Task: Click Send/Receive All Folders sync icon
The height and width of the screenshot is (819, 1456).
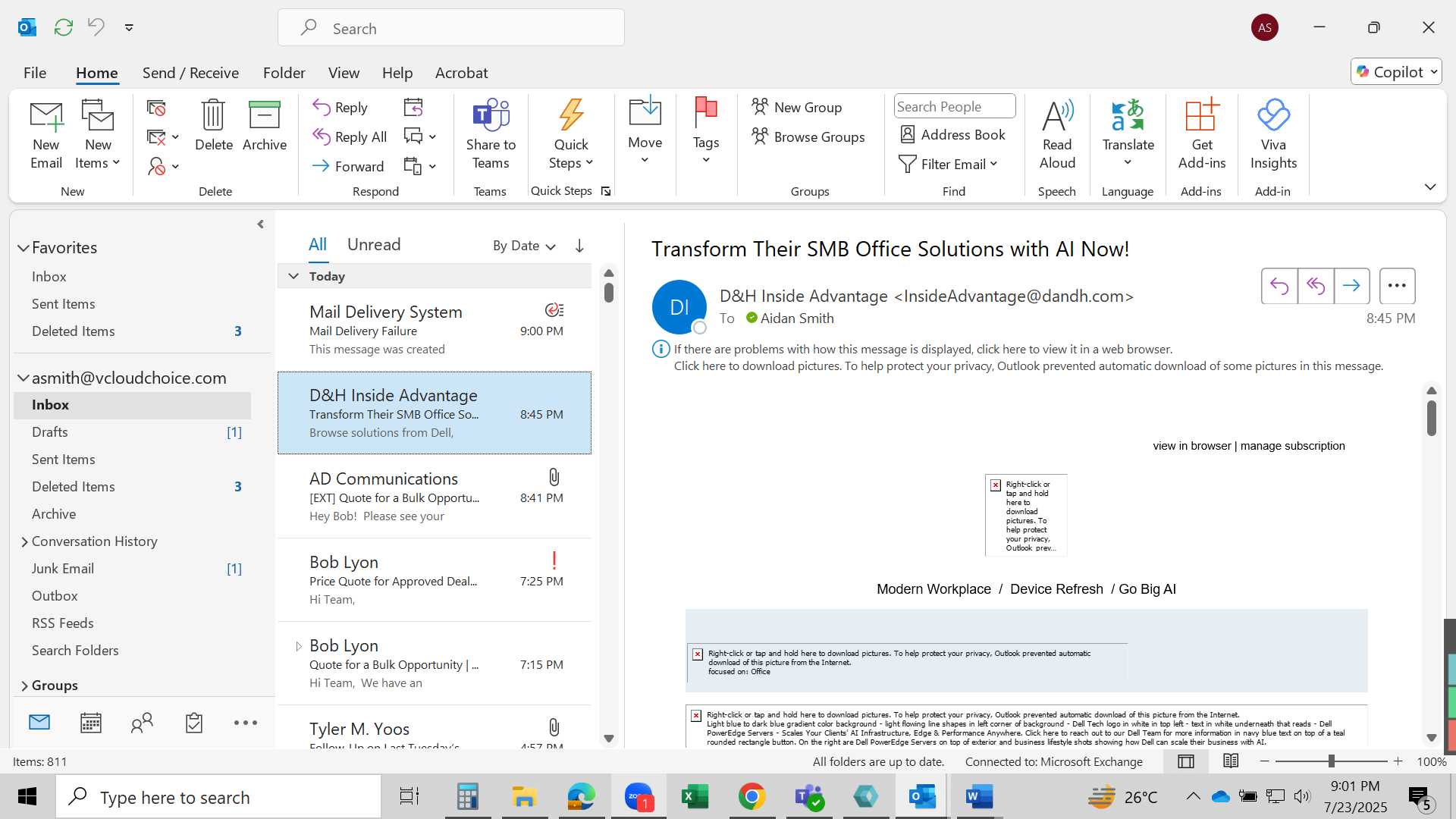Action: pyautogui.click(x=64, y=27)
